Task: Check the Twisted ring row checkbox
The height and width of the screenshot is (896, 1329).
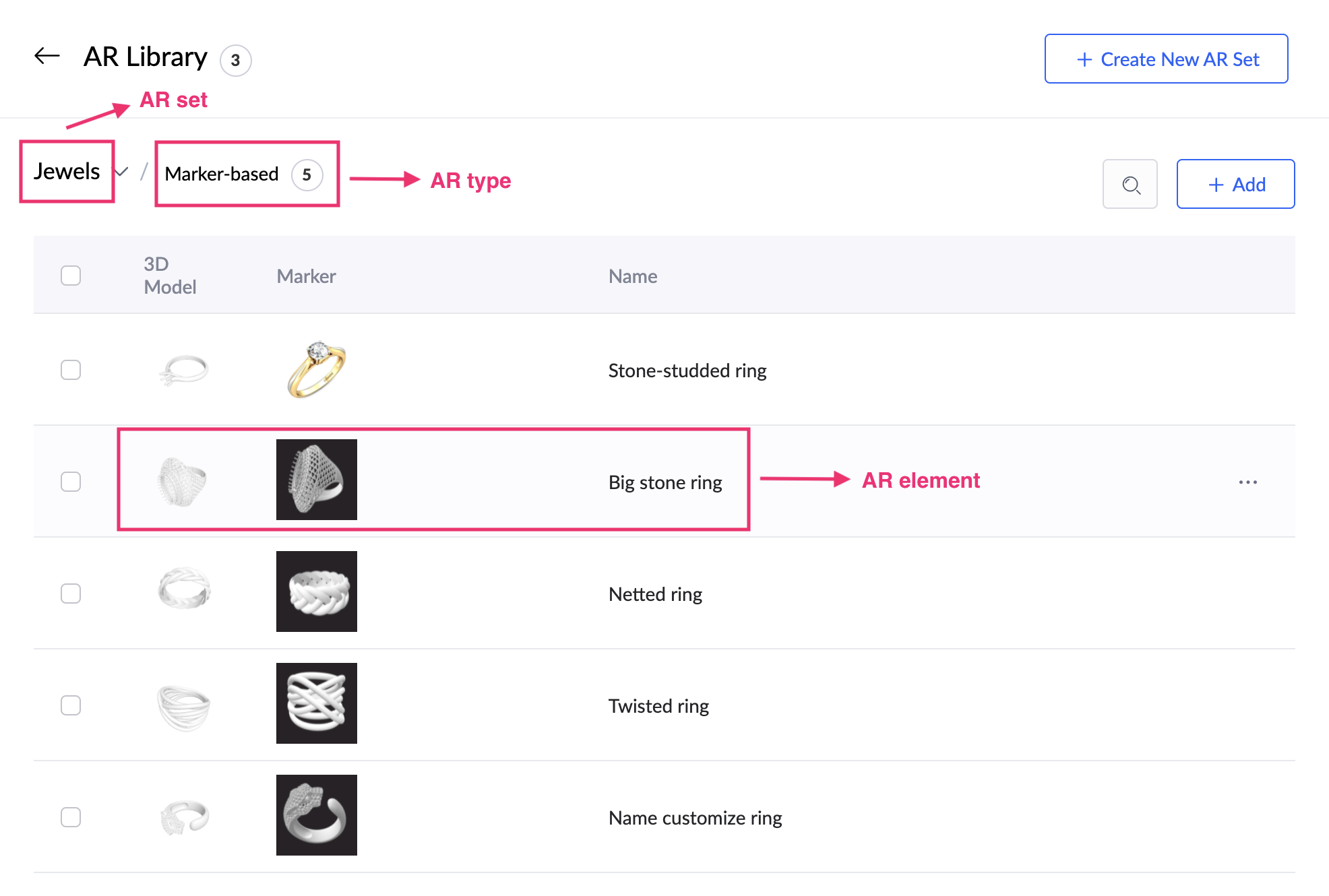Action: [x=71, y=705]
